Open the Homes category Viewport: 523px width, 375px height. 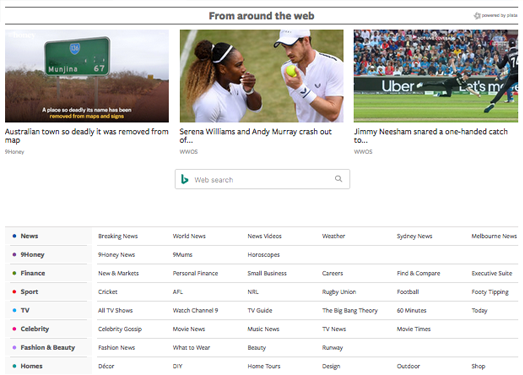[31, 366]
